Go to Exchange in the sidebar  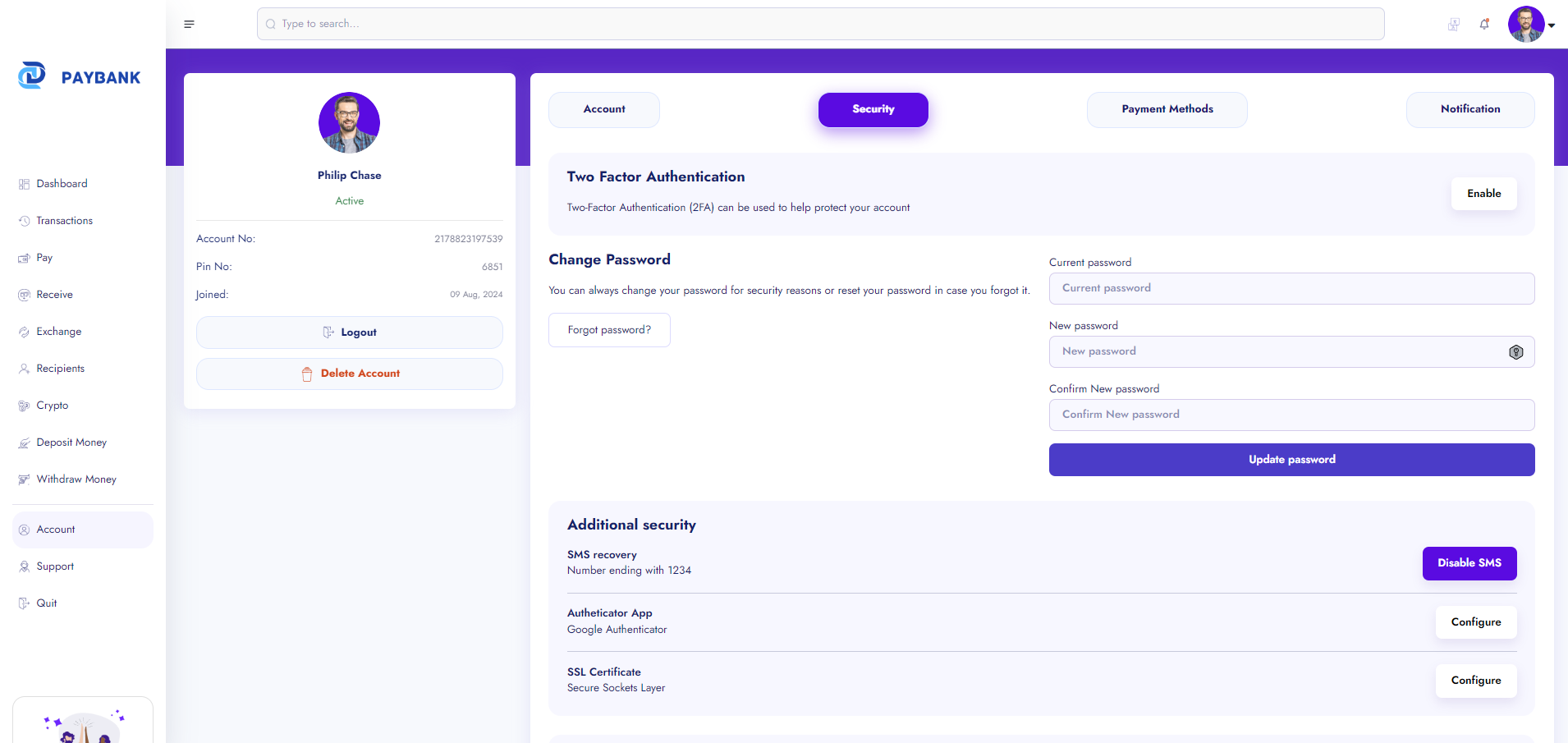58,332
